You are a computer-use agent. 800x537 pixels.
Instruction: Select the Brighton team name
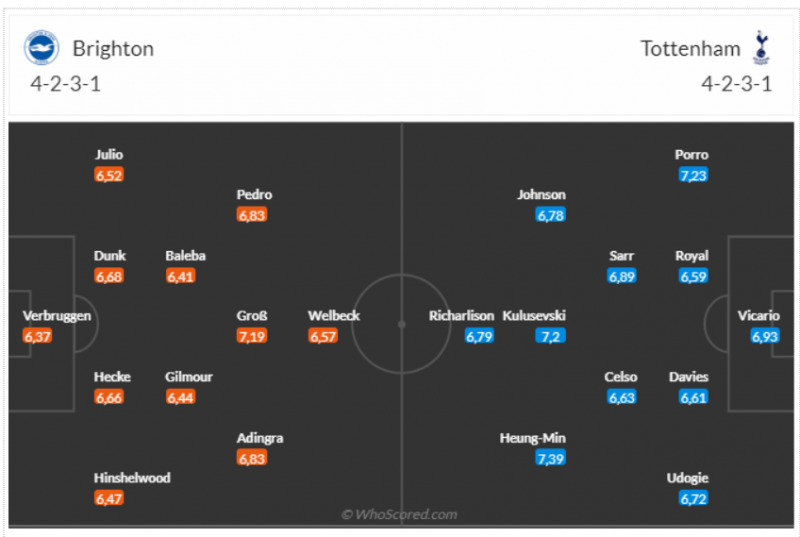113,48
